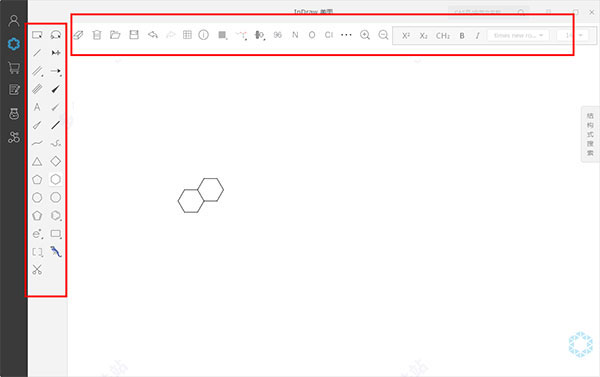This screenshot has height=377, width=600.
Task: Click the 96 well plate button
Action: click(x=277, y=35)
